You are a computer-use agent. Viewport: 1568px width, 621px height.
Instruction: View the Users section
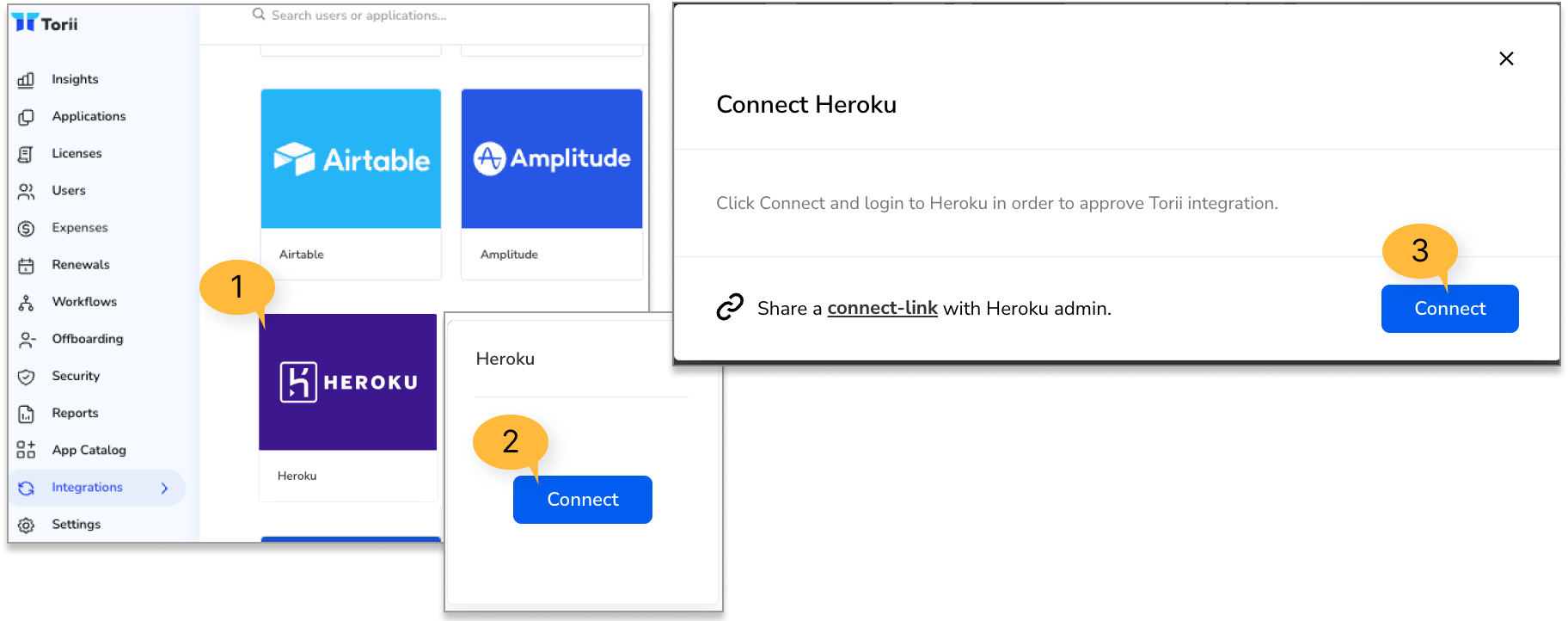69,190
